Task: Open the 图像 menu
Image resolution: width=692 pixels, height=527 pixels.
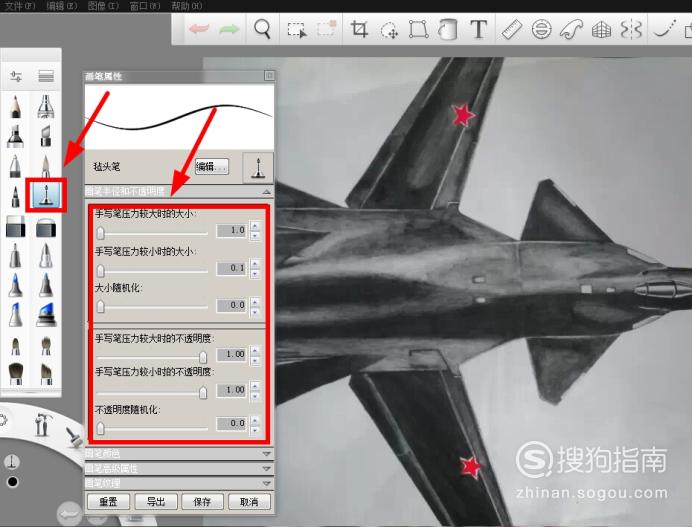Action: click(x=103, y=6)
